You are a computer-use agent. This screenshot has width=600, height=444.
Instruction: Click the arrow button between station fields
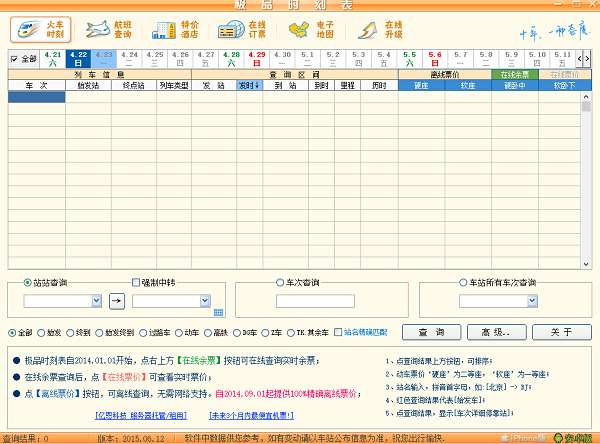(118, 300)
